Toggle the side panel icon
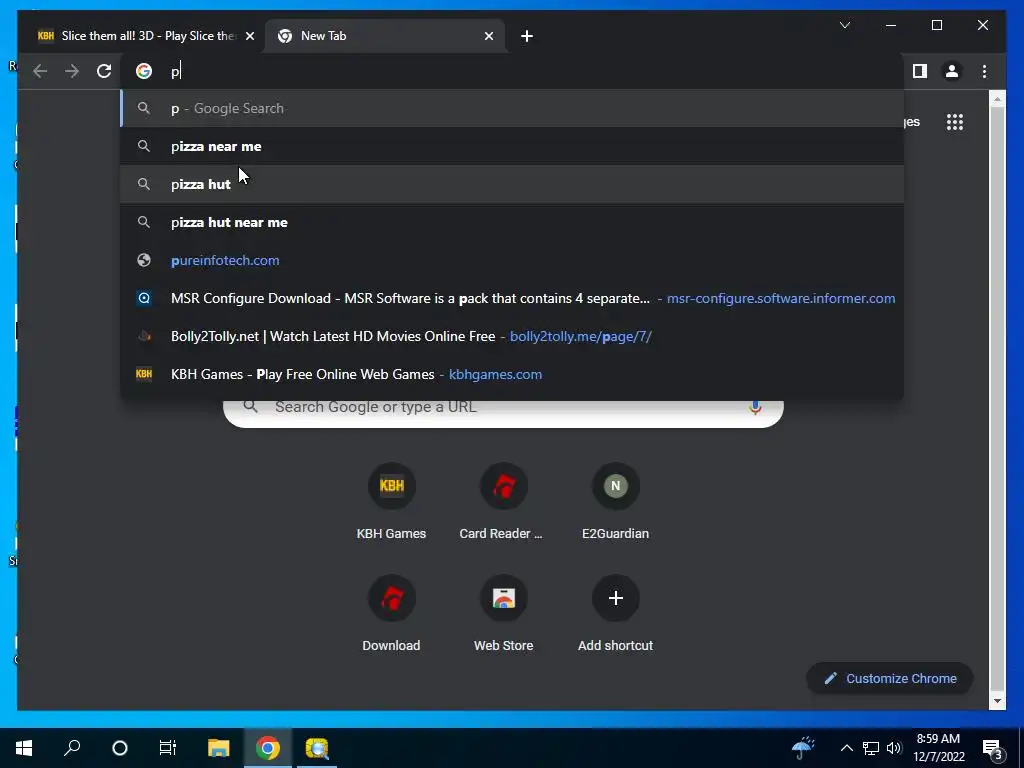The image size is (1024, 768). click(920, 71)
